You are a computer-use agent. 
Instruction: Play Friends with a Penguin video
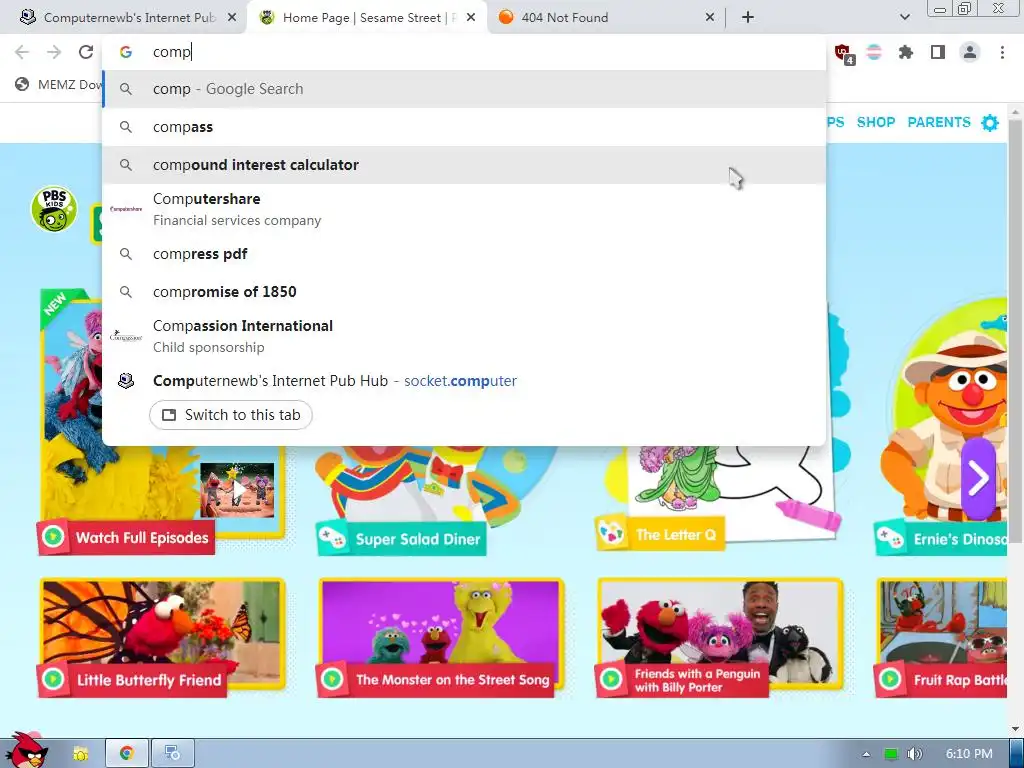pyautogui.click(x=720, y=637)
